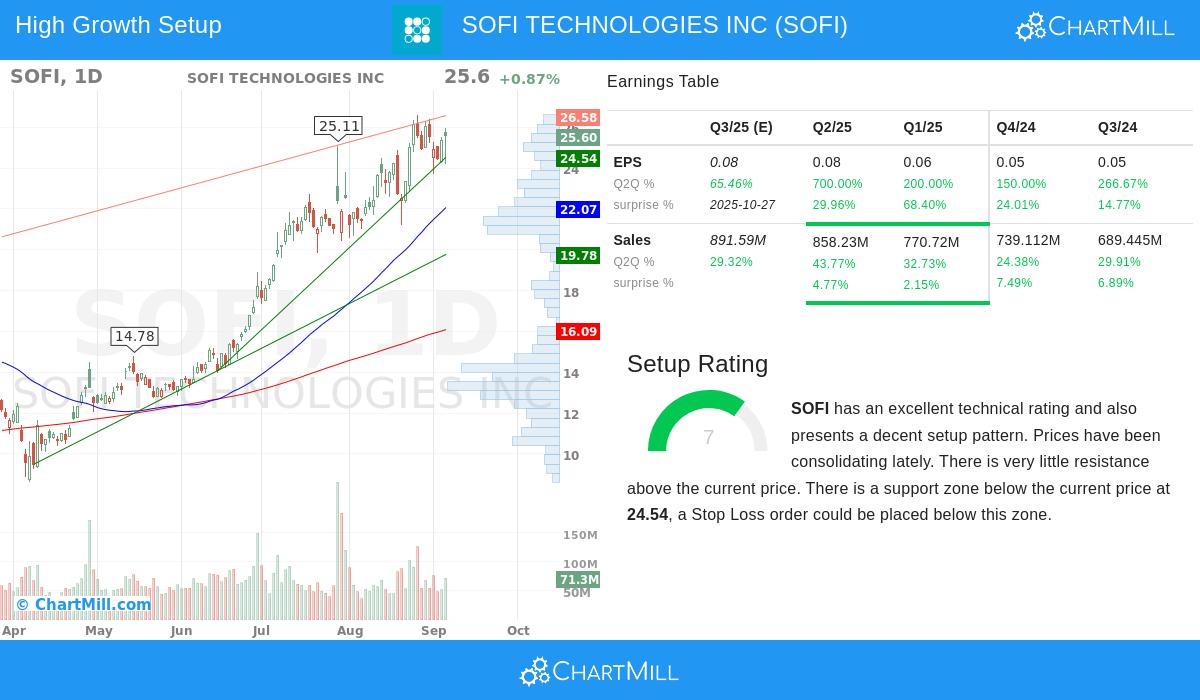The width and height of the screenshot is (1200, 700).
Task: Click the 71.3M volume label
Action: 578,580
